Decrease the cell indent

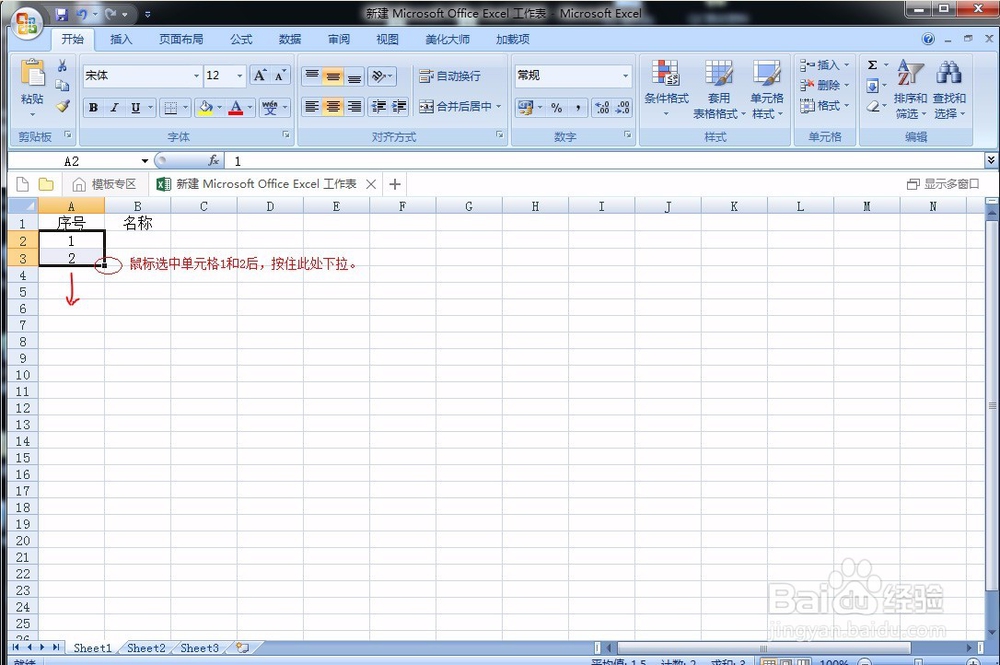379,106
